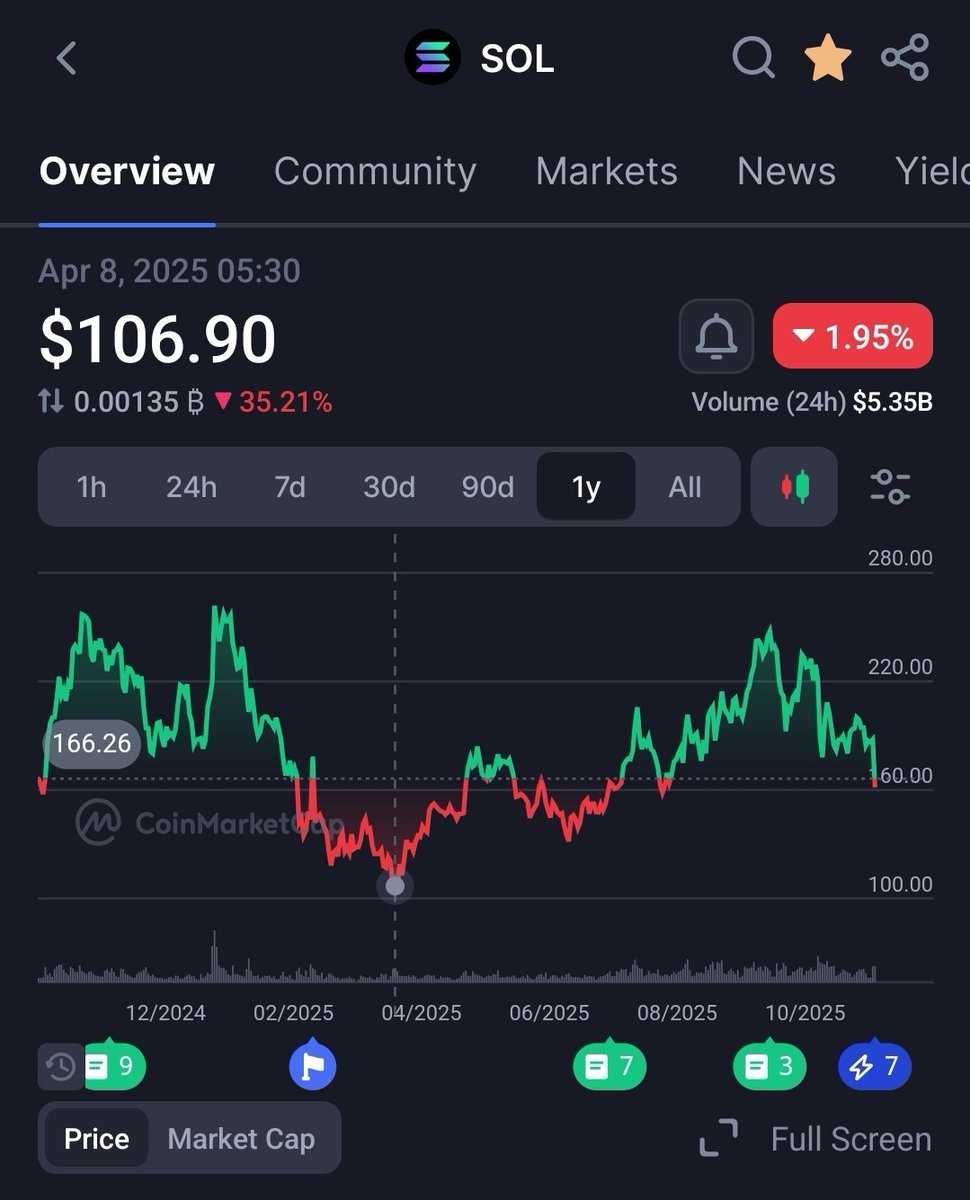
Task: Go back with the left chevron arrow
Action: tap(66, 58)
